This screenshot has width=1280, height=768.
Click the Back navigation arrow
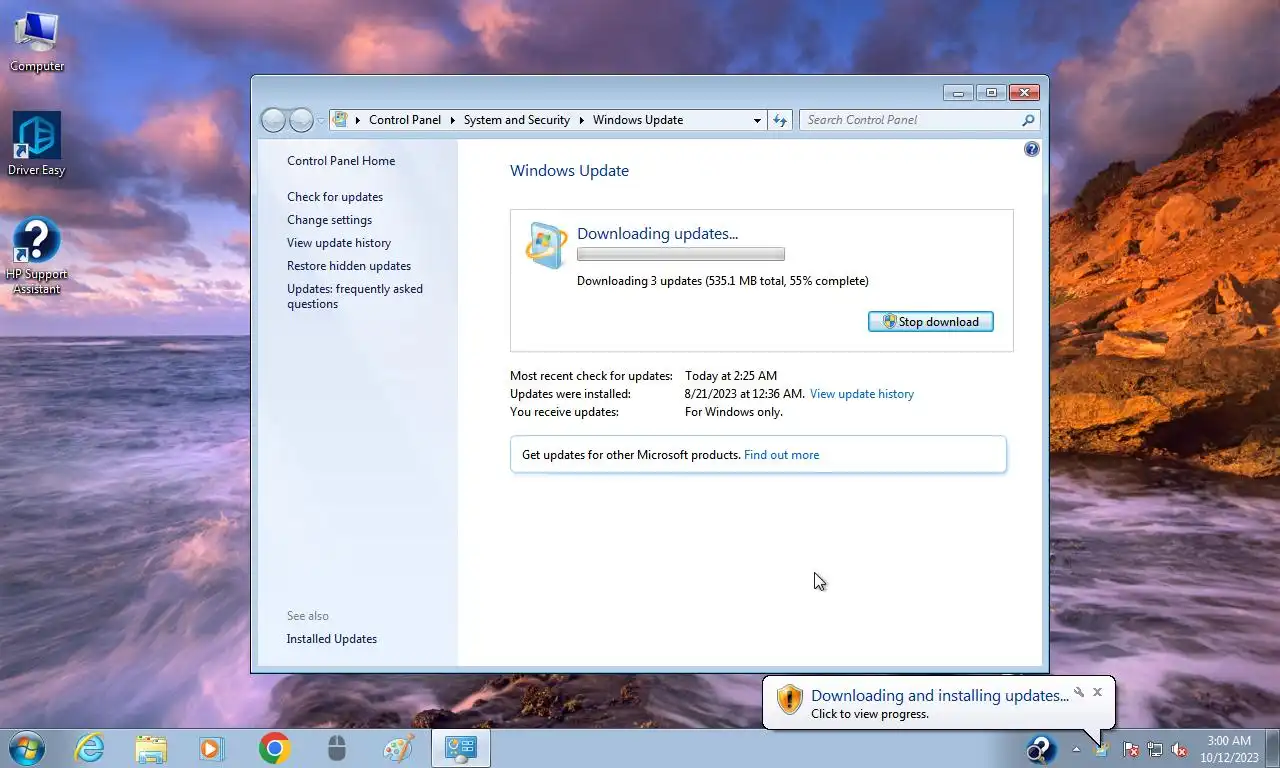point(273,120)
